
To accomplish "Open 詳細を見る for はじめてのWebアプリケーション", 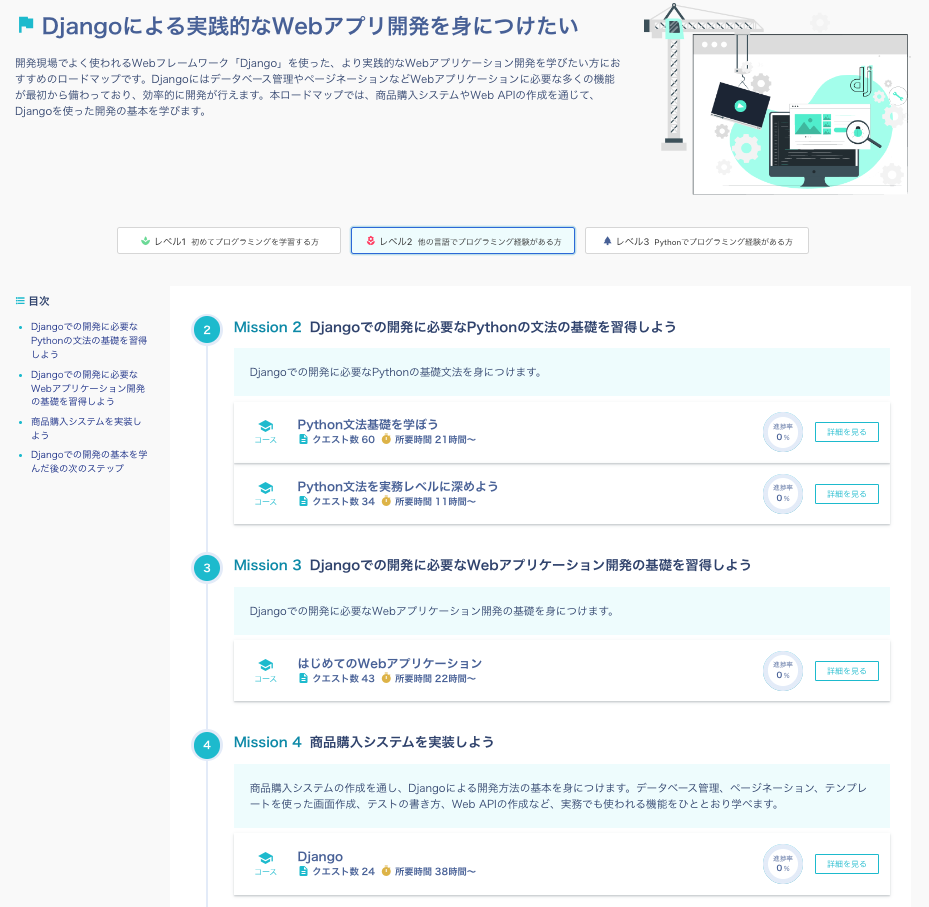I will (x=847, y=671).
